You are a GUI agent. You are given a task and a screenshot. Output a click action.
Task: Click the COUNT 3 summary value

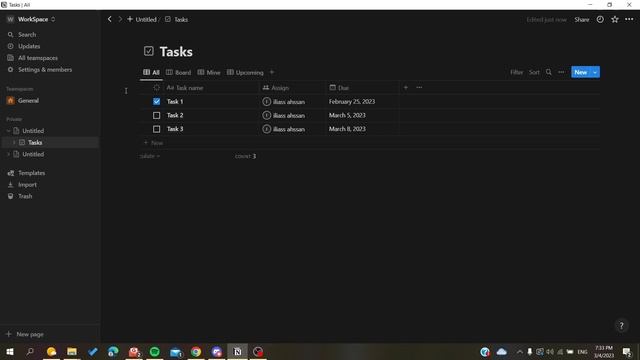click(x=245, y=156)
